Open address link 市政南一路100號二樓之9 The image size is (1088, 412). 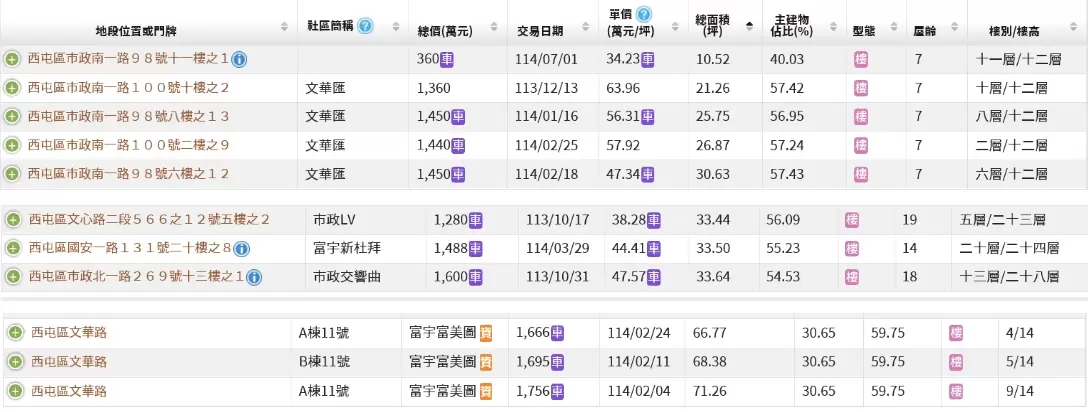[129, 146]
